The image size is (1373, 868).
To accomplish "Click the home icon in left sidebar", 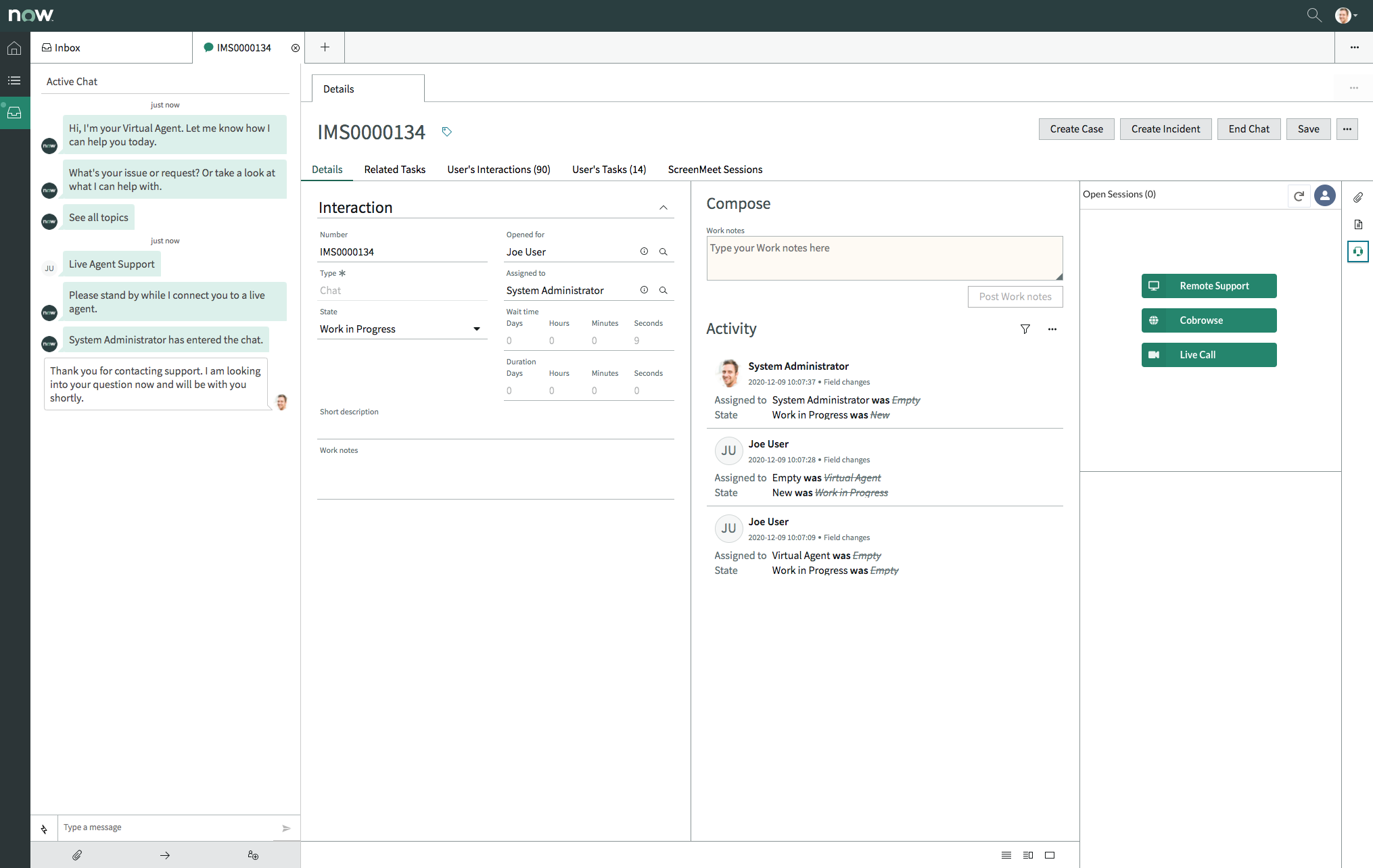I will click(x=14, y=48).
